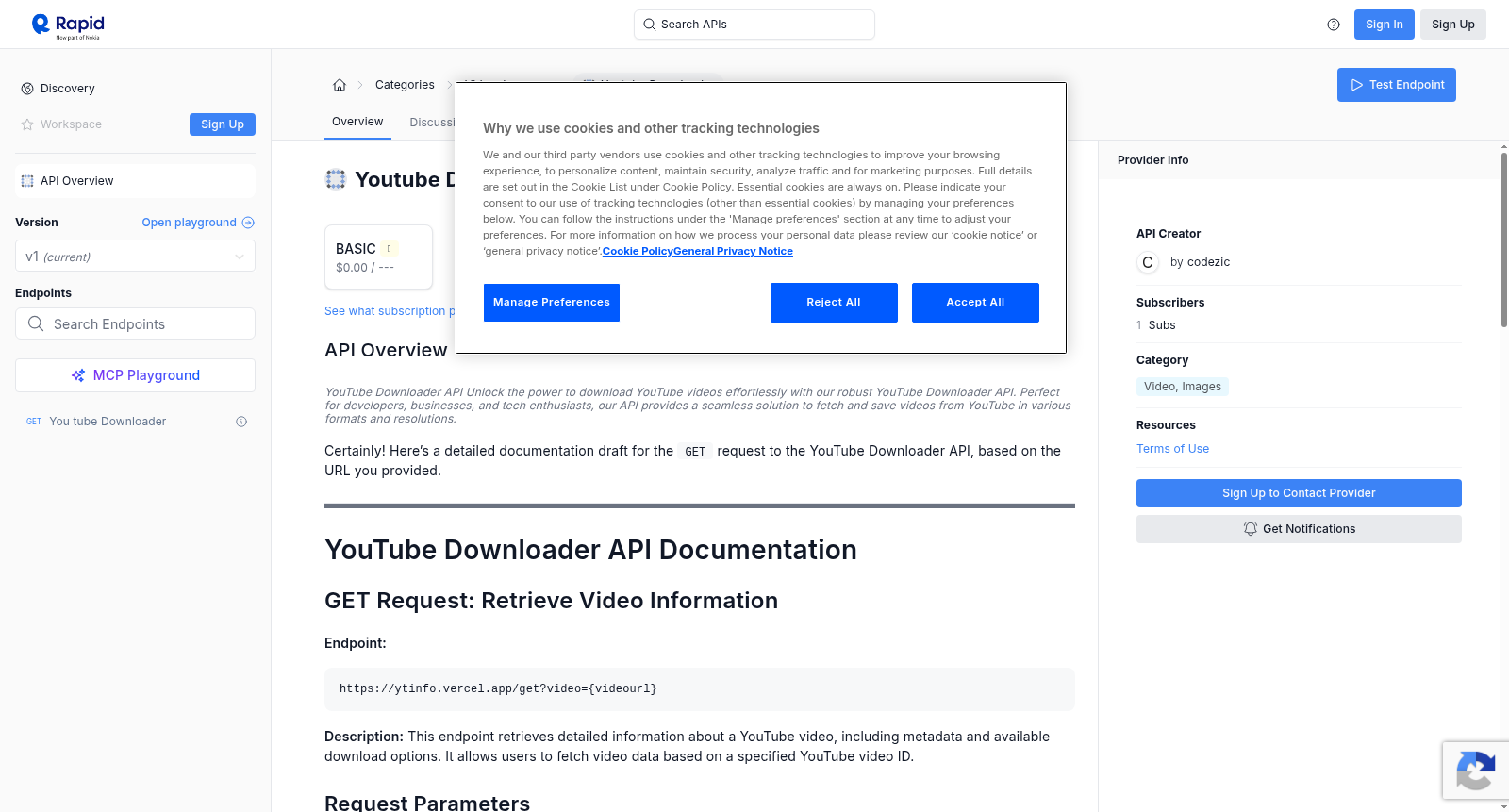Click the codezic avatar icon

click(1148, 262)
